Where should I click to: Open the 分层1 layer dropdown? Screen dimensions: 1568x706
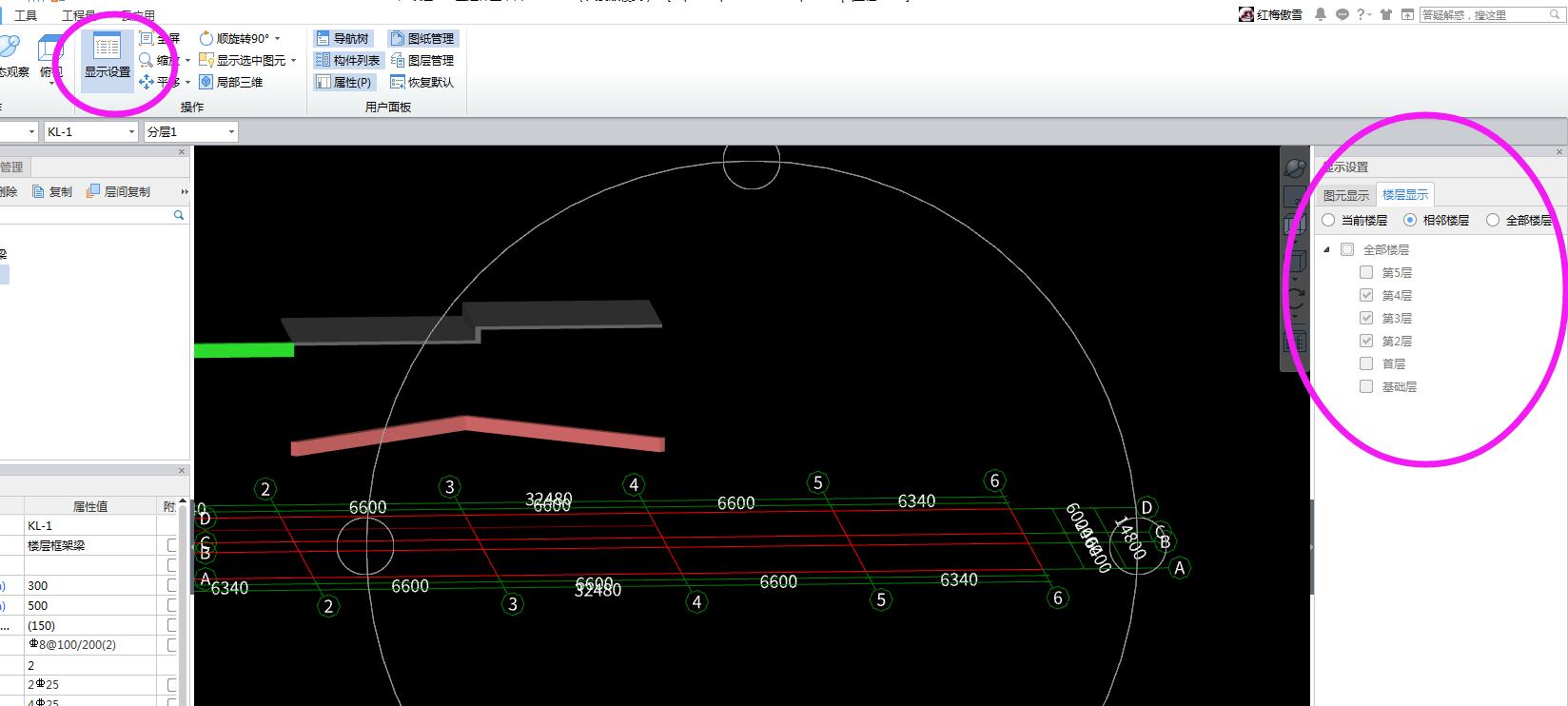[x=231, y=132]
